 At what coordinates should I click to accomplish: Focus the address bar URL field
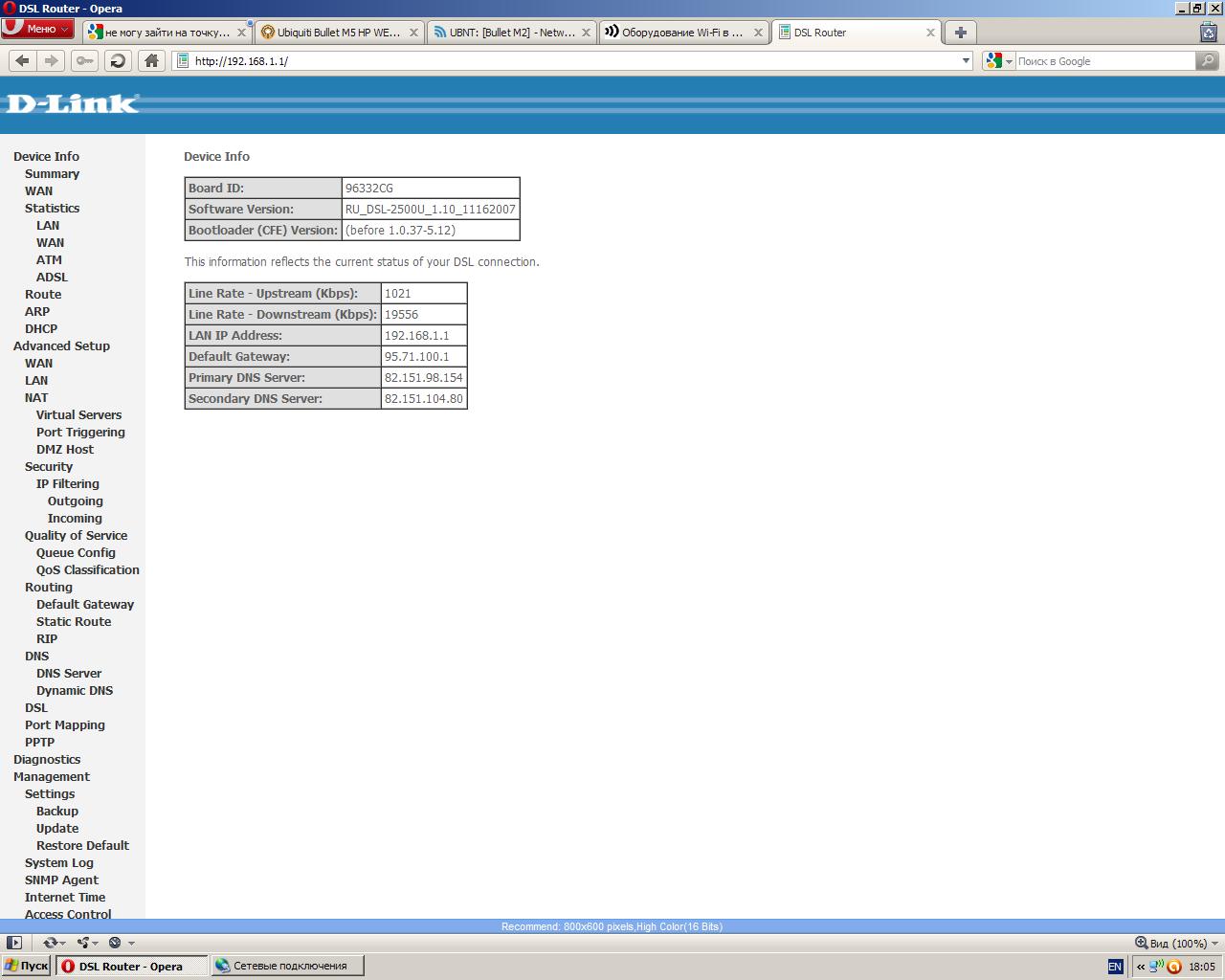[x=574, y=60]
